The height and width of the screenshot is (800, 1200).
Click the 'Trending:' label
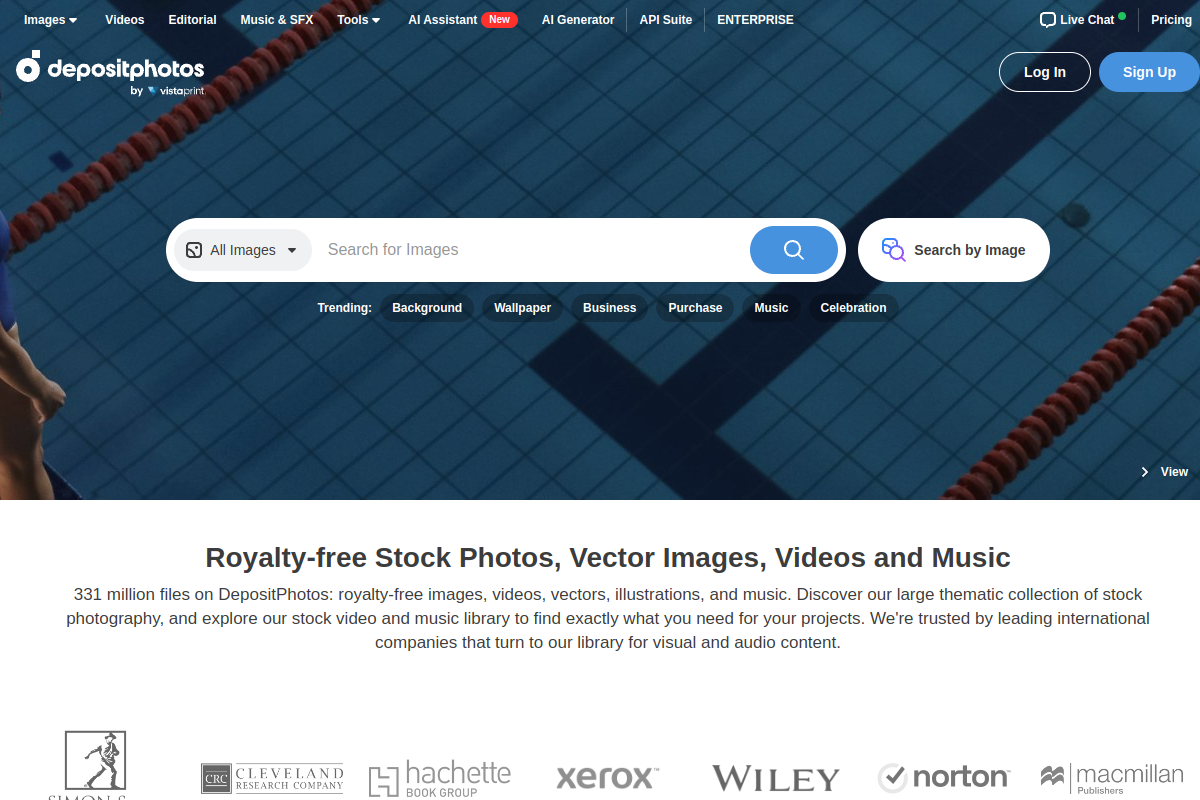click(x=344, y=308)
